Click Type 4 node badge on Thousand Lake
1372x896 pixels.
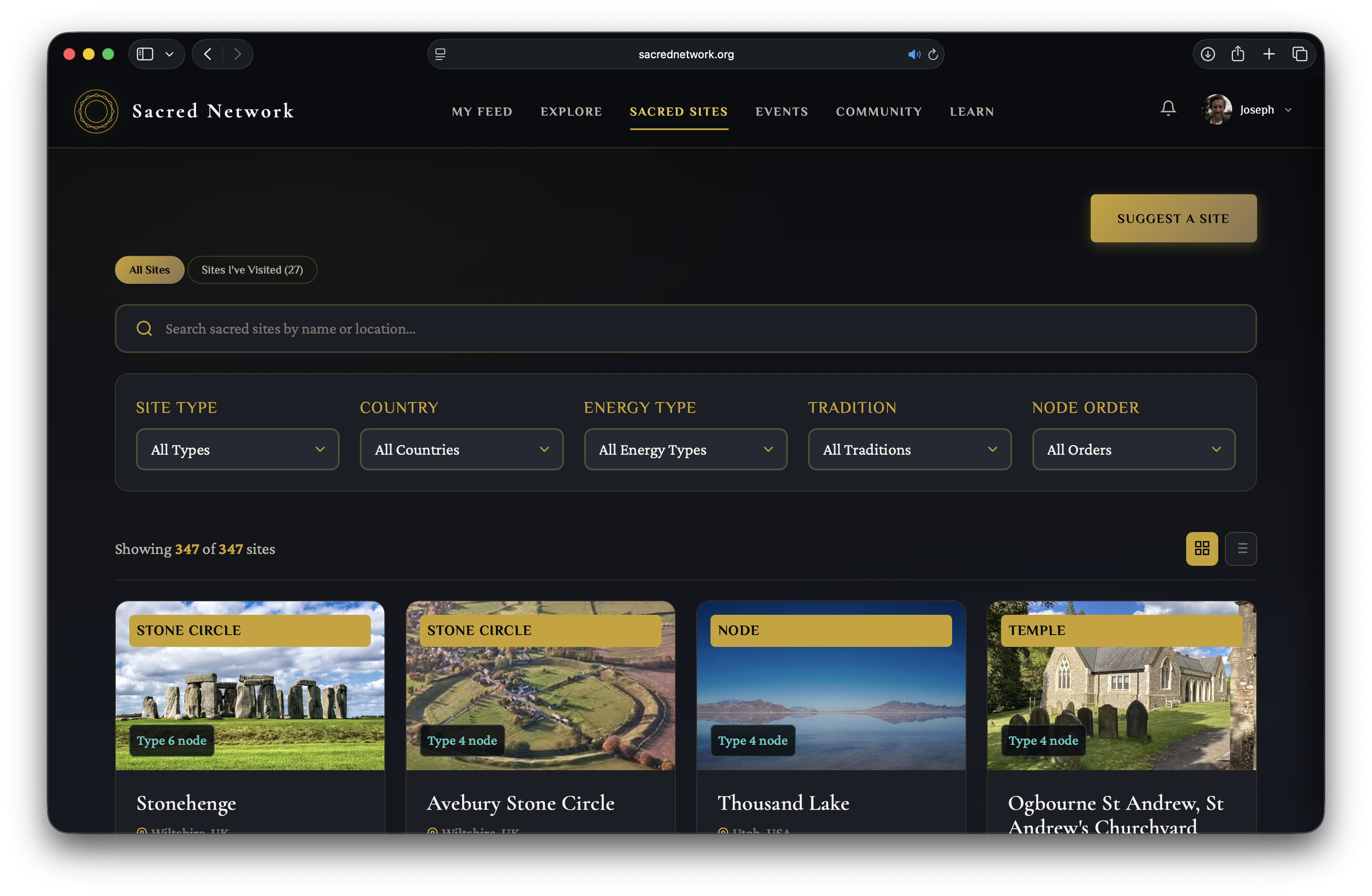pyautogui.click(x=752, y=741)
